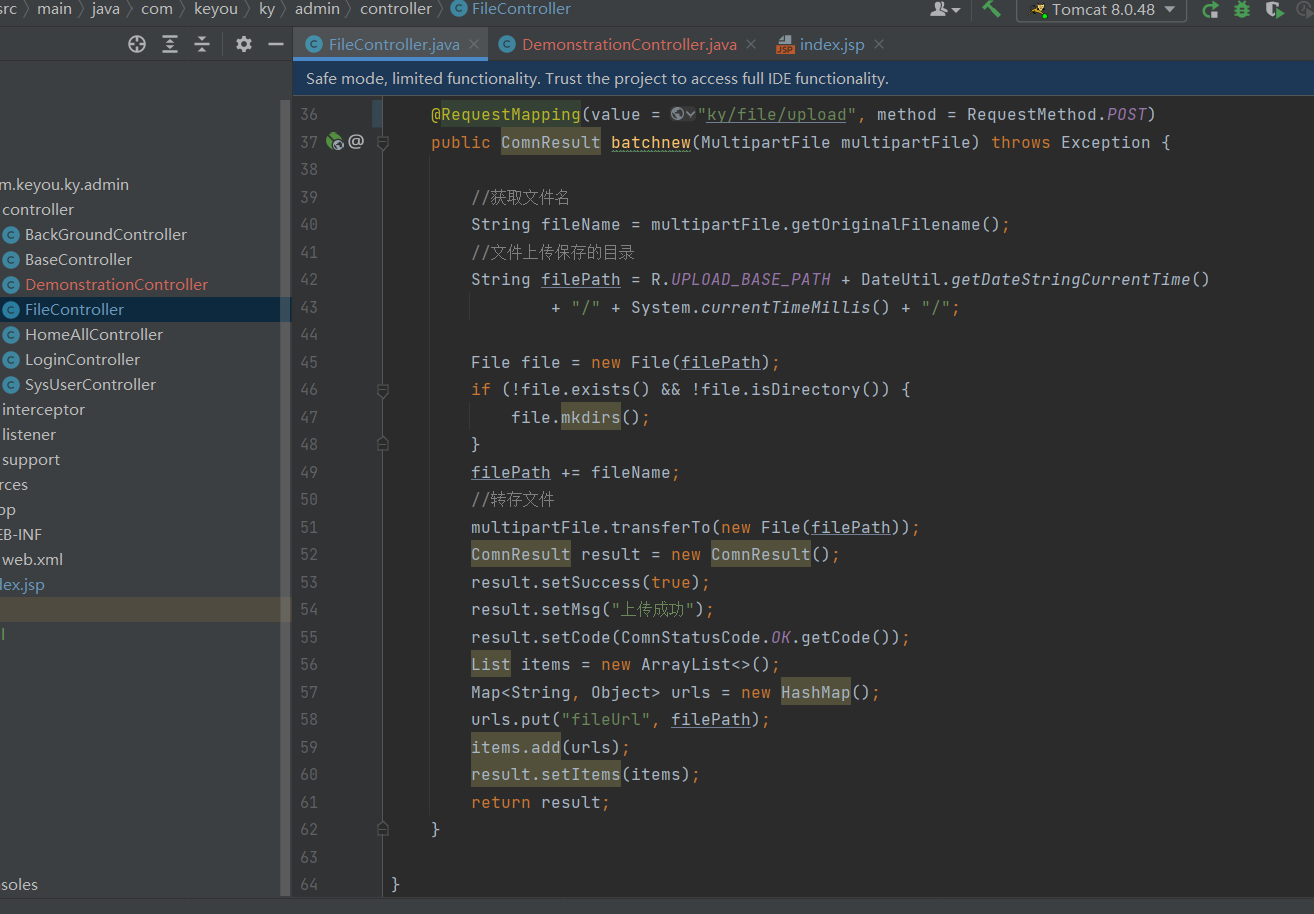The image size is (1314, 914).
Task: Click the batchnew method name
Action: coord(651,142)
